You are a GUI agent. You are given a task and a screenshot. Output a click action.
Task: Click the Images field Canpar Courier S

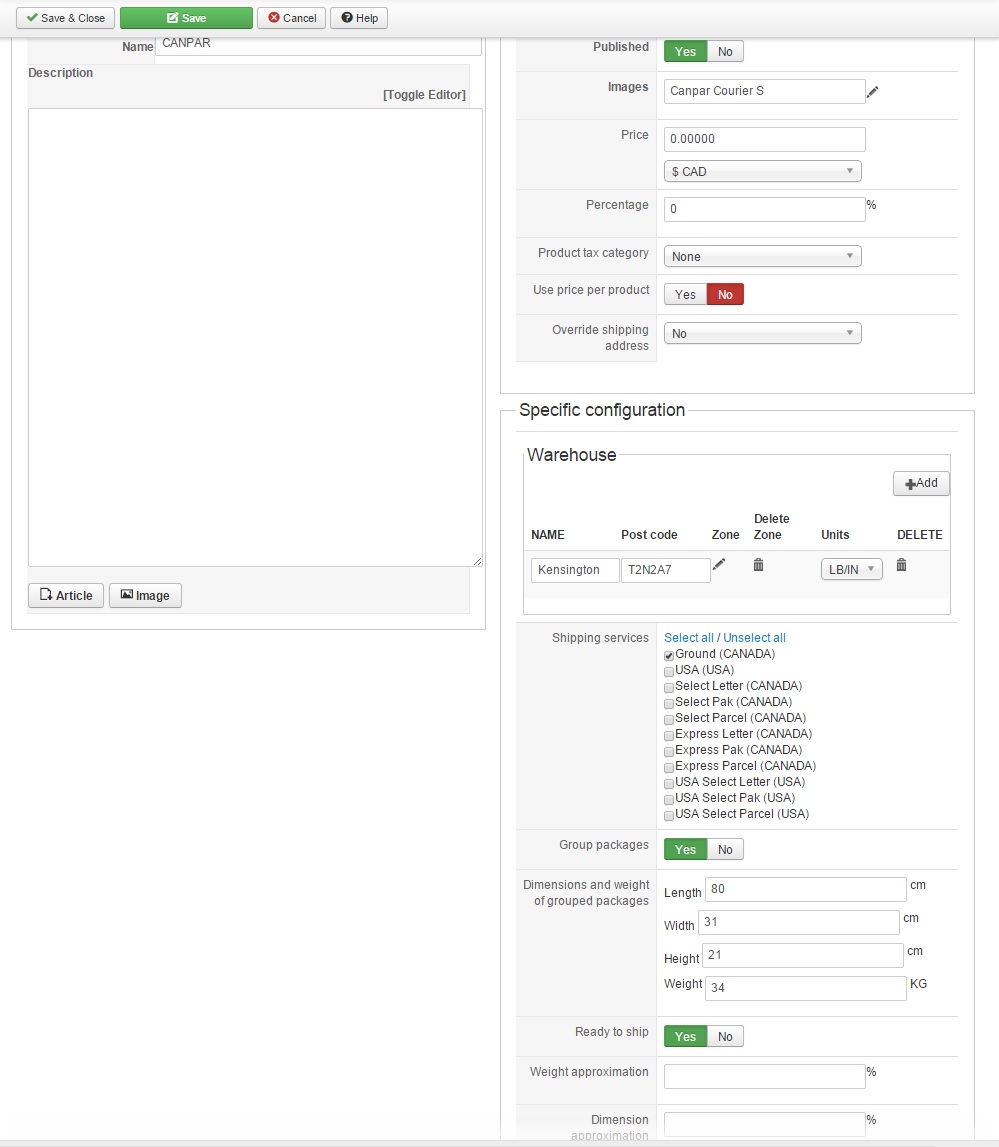tap(765, 91)
